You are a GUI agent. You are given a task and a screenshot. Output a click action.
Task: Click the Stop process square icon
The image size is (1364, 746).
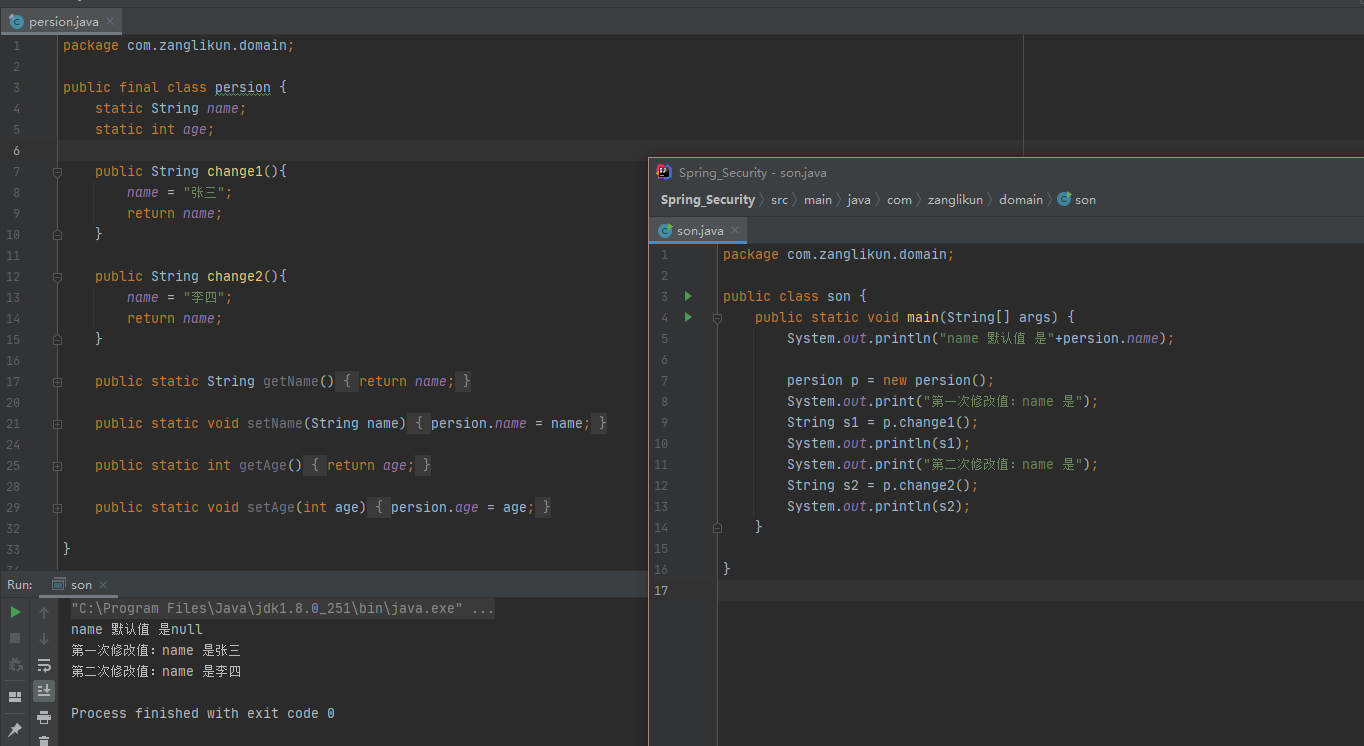pyautogui.click(x=15, y=638)
